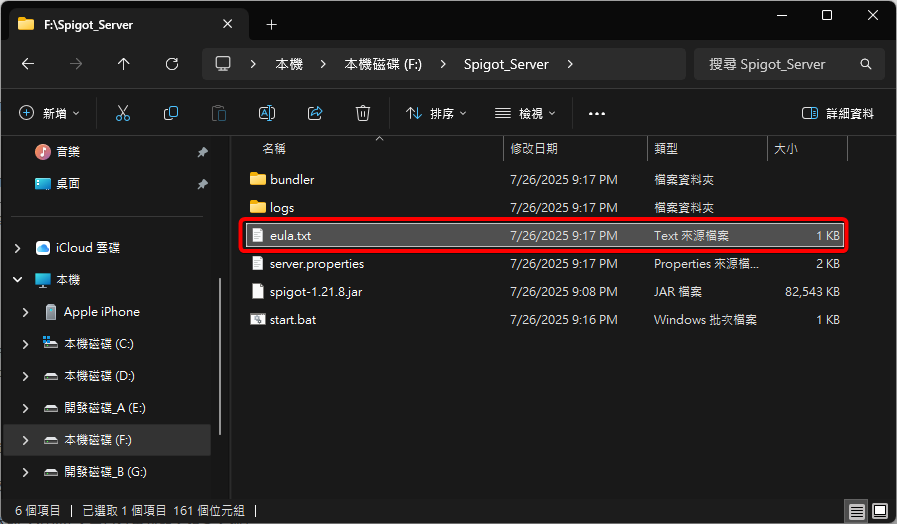
Task: Expand the Apple iPhone tree node
Action: coord(26,312)
